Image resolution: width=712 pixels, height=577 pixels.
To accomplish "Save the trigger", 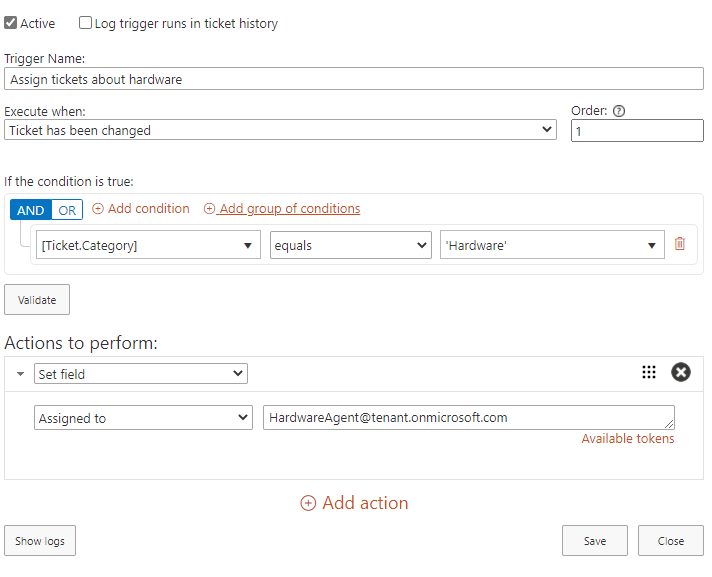I will coord(595,541).
